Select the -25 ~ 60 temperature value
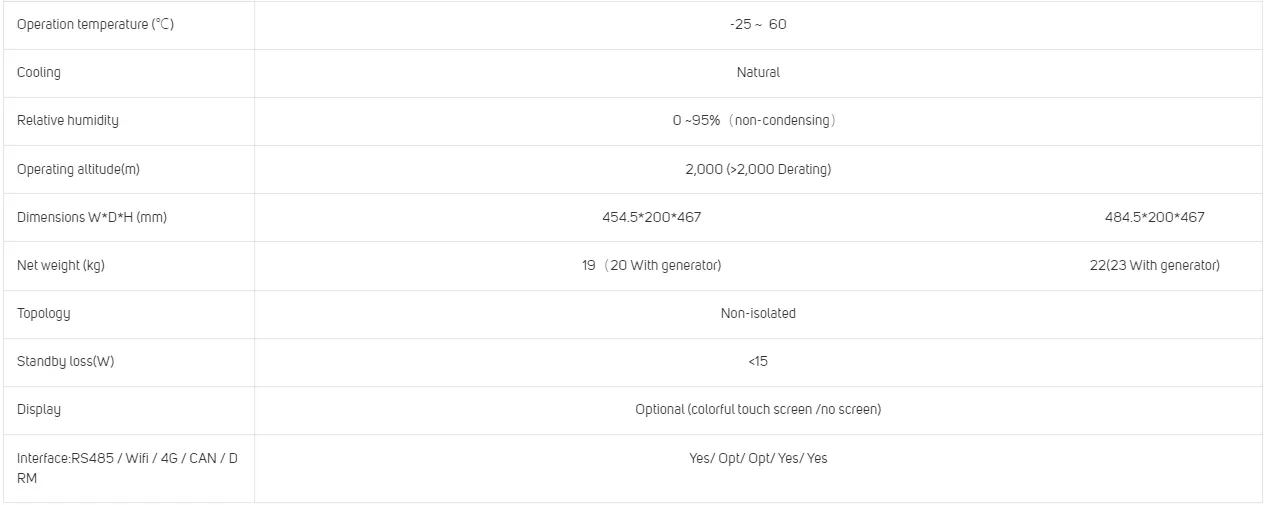The image size is (1266, 505). (x=758, y=24)
